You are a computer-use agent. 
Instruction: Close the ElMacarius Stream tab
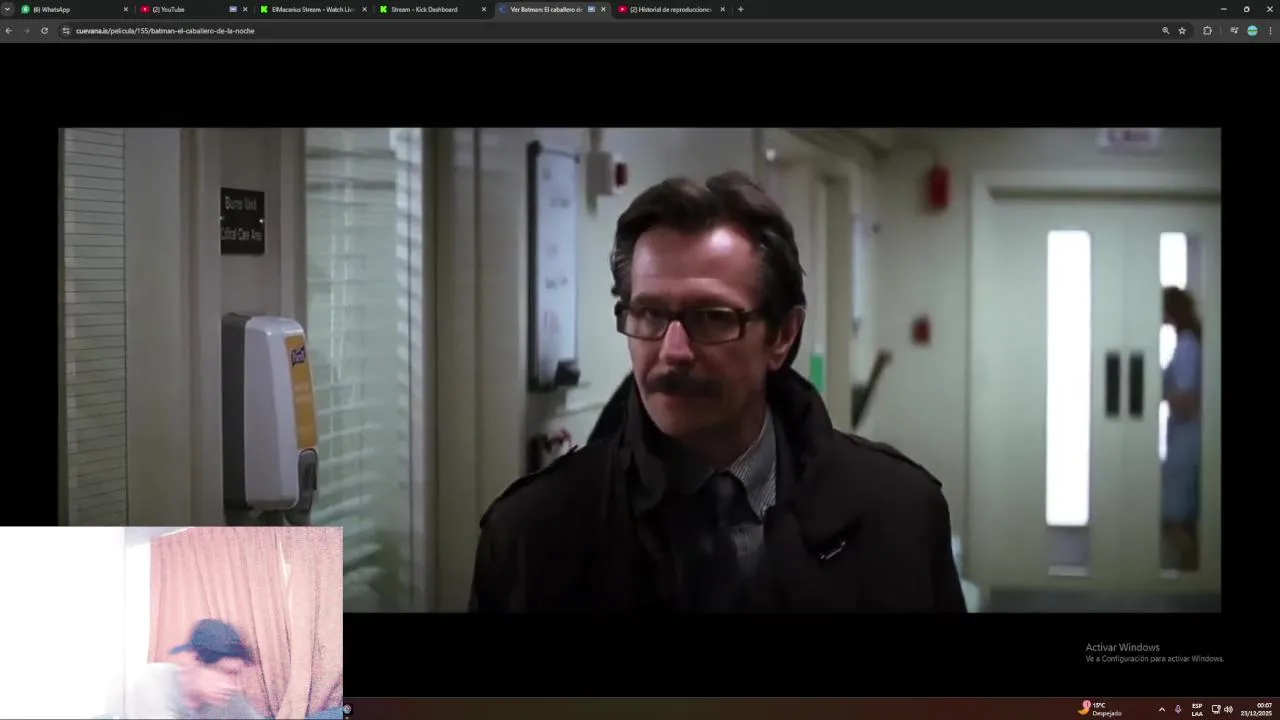364,9
